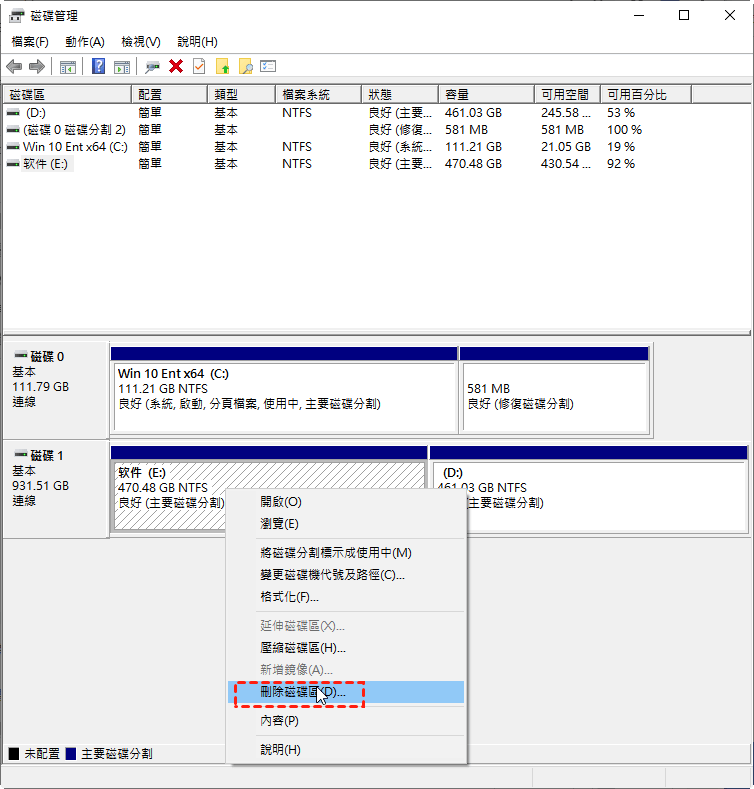The height and width of the screenshot is (789, 754).
Task: Click the Forward arrow toolbar icon
Action: coord(37,66)
